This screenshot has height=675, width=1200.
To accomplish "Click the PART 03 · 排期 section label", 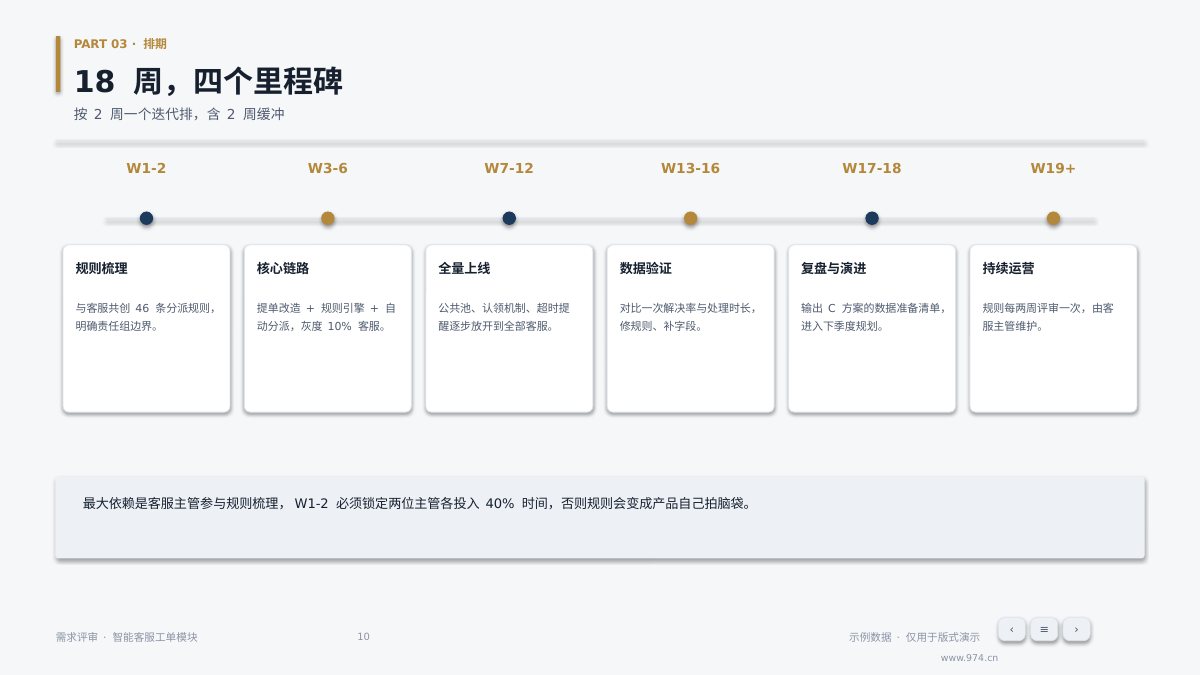I will pyautogui.click(x=120, y=44).
